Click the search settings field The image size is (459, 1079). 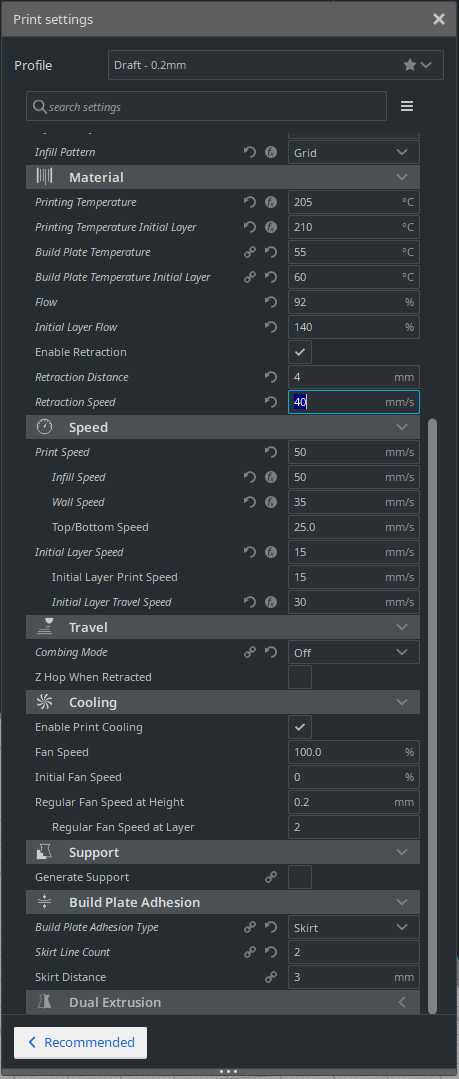click(206, 107)
